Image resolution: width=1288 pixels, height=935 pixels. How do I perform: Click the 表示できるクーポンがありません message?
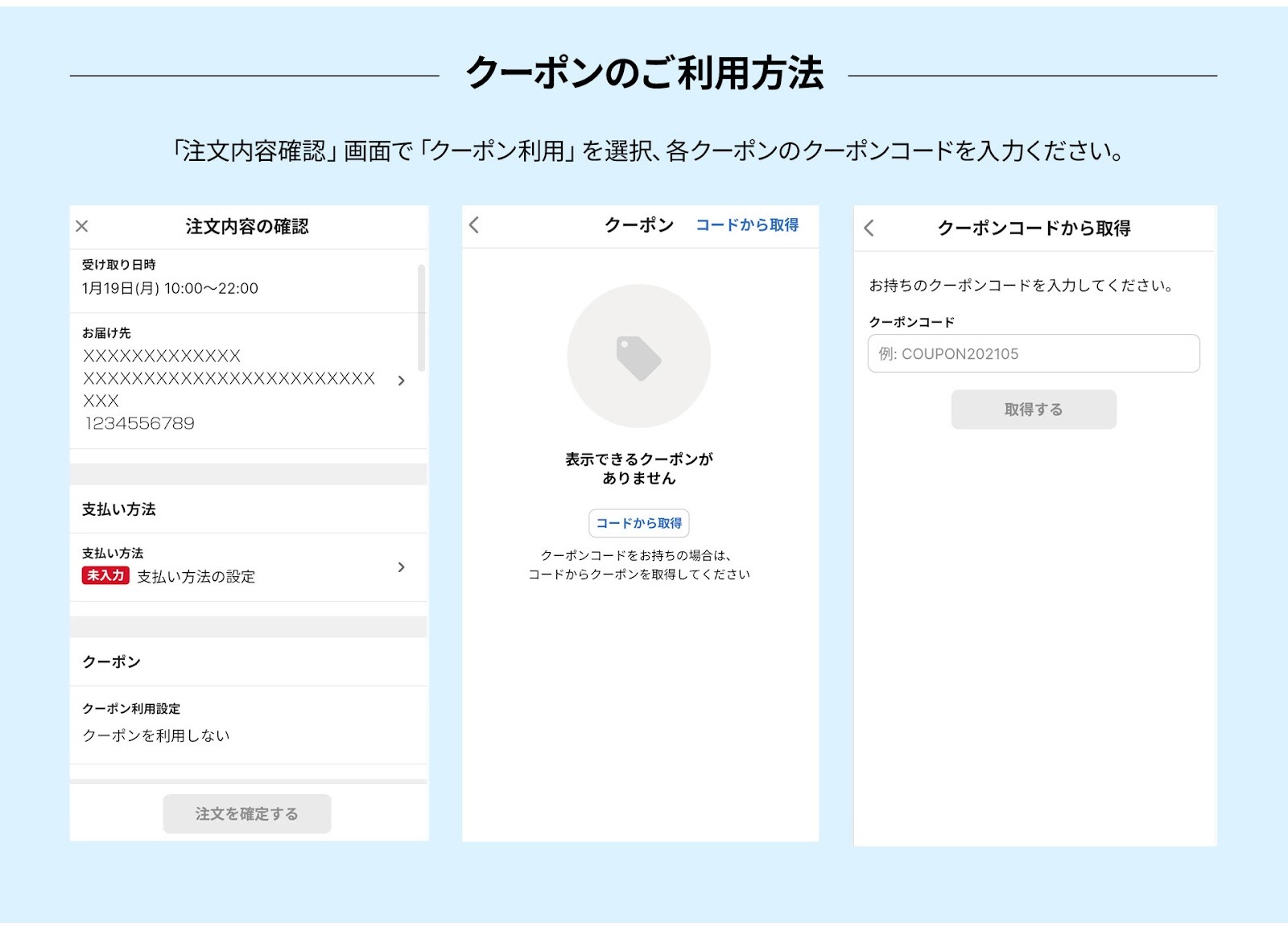tap(638, 468)
